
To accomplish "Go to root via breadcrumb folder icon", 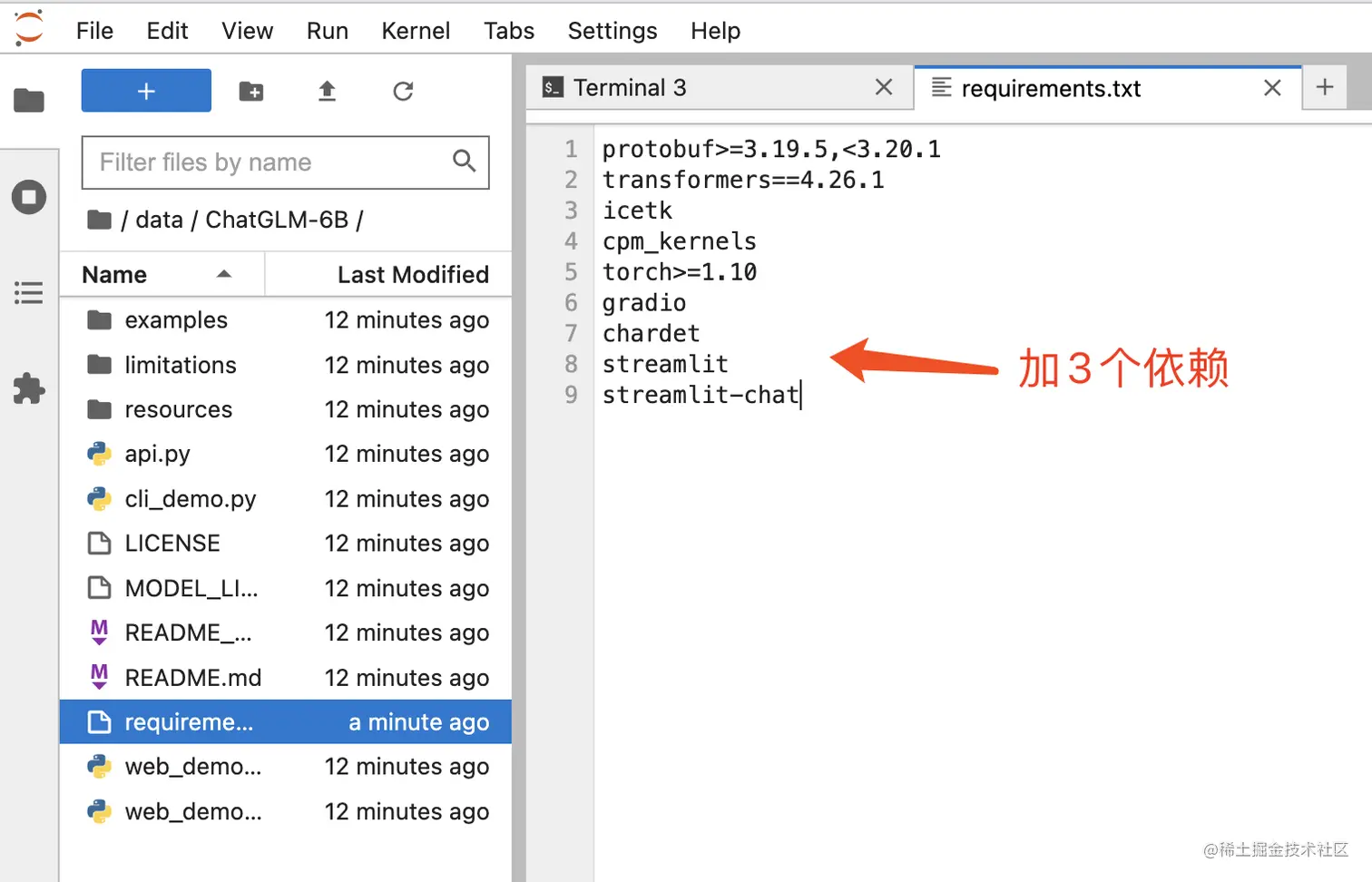I will [99, 220].
